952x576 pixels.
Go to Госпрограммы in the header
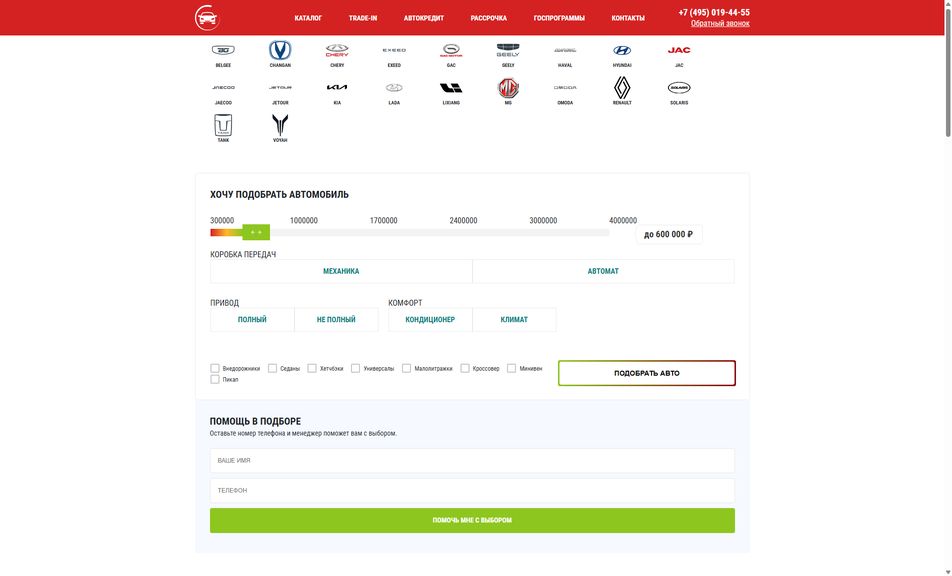click(x=559, y=18)
